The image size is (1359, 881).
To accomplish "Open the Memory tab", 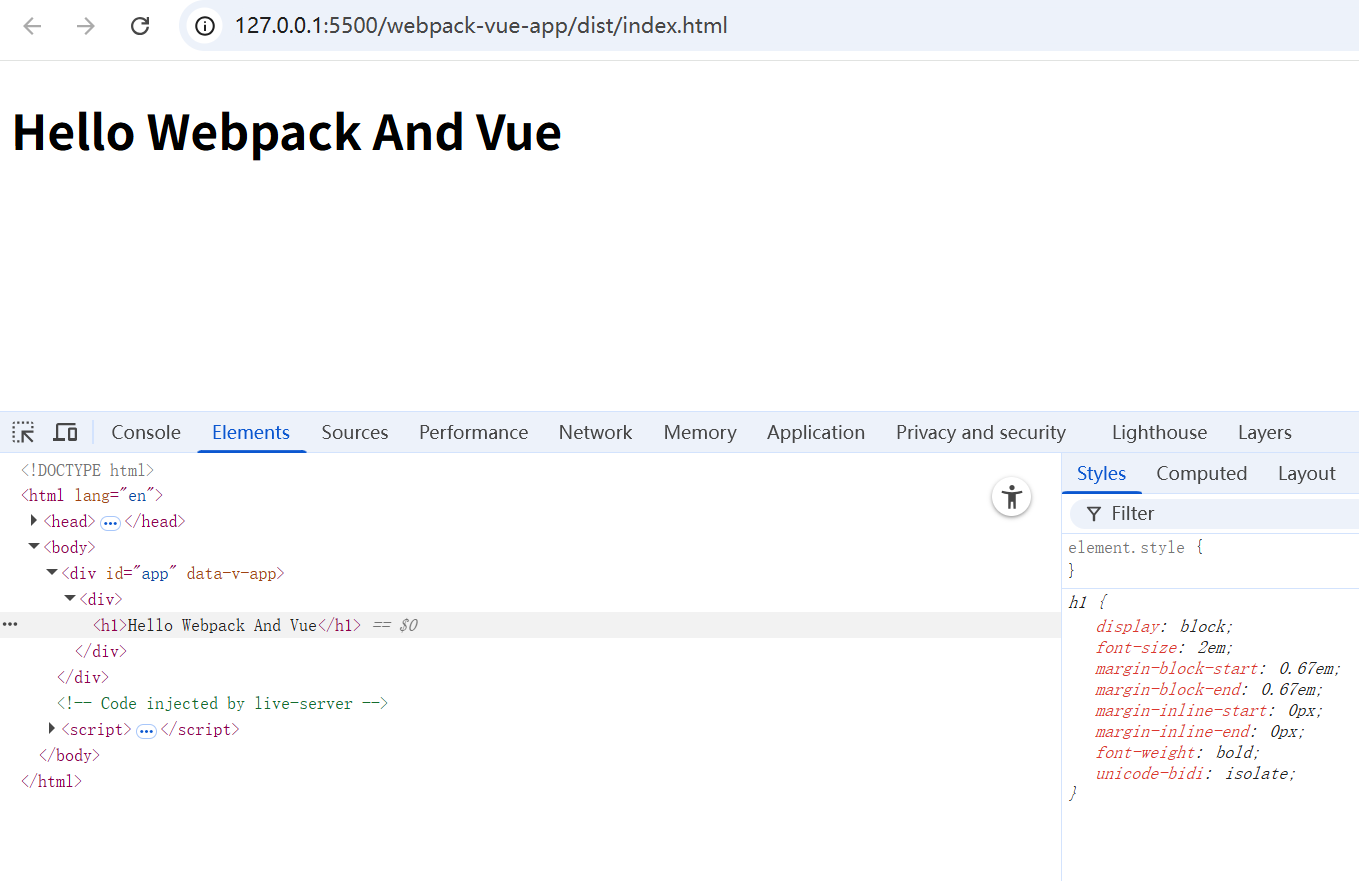I will 700,432.
